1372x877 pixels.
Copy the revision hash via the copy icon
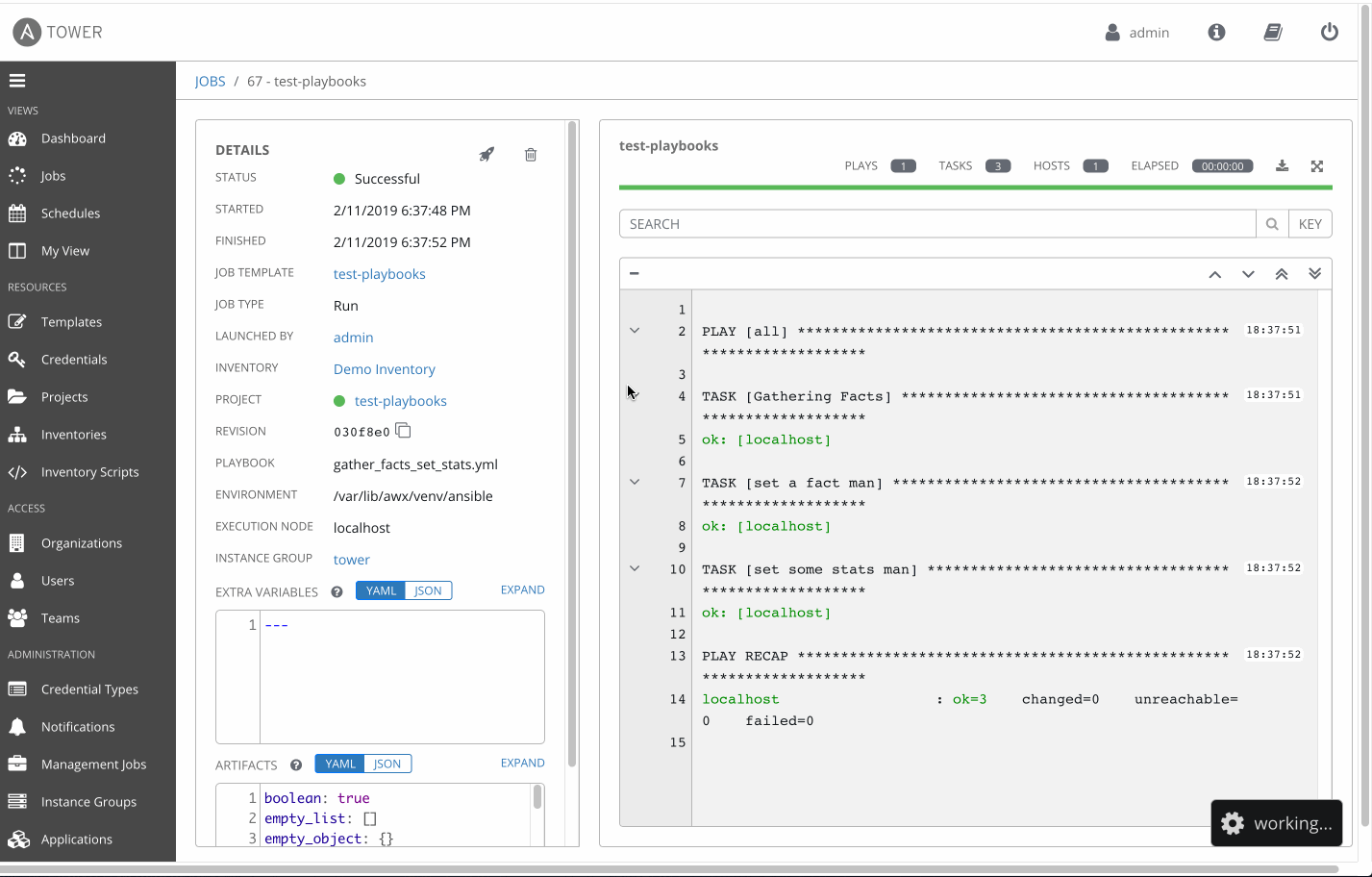pyautogui.click(x=403, y=430)
